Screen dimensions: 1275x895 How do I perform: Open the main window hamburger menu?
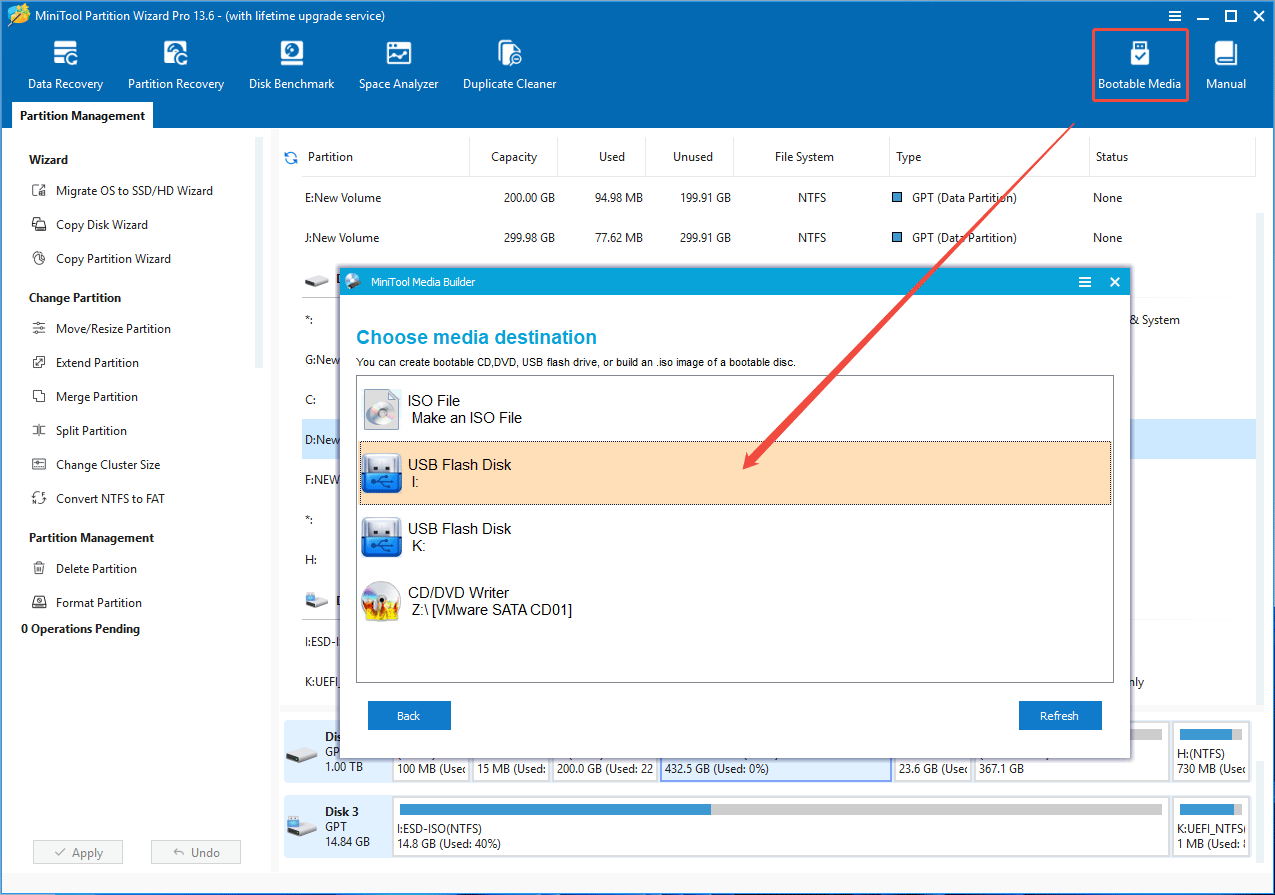click(1174, 15)
